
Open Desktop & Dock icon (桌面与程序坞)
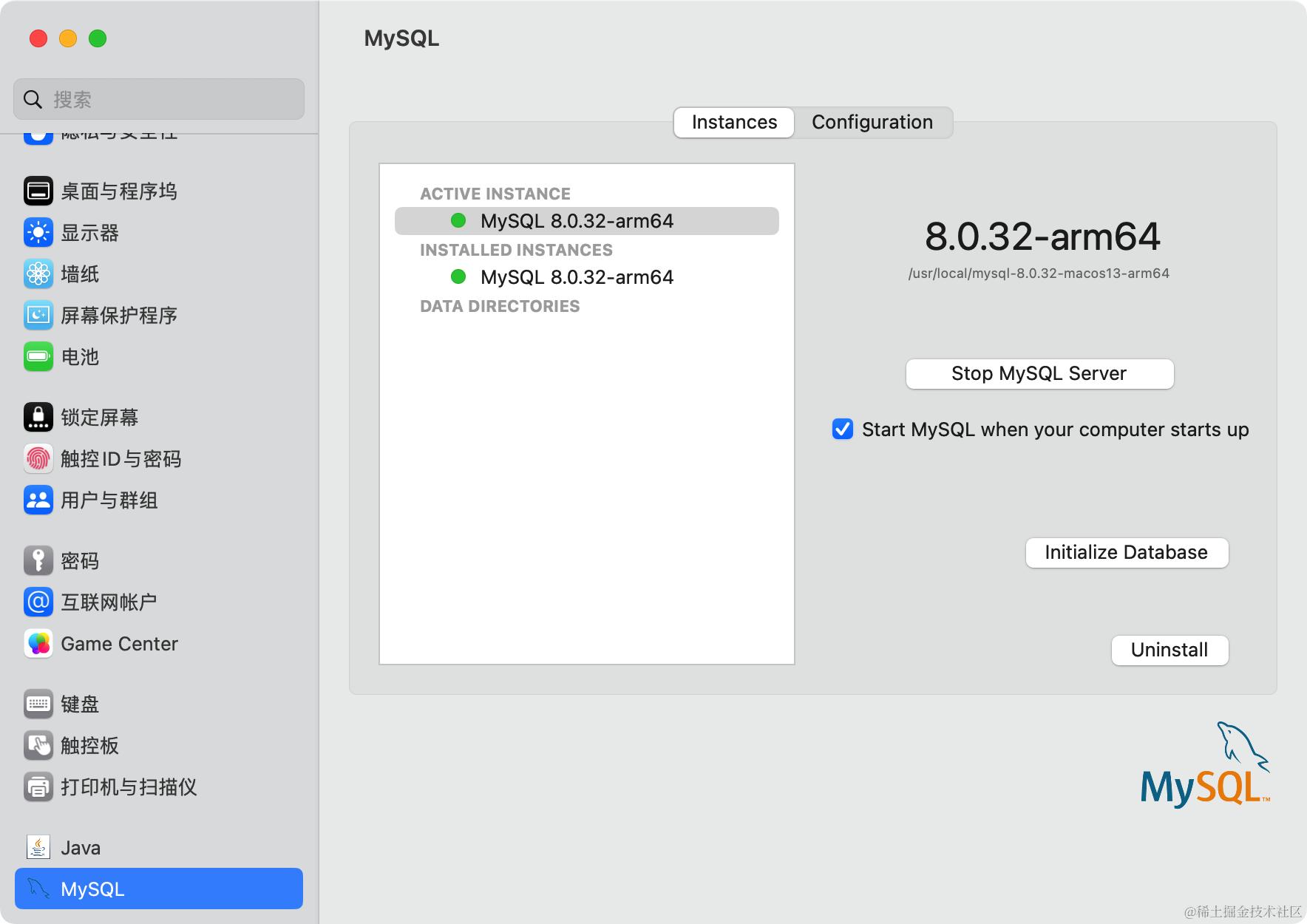tap(38, 191)
